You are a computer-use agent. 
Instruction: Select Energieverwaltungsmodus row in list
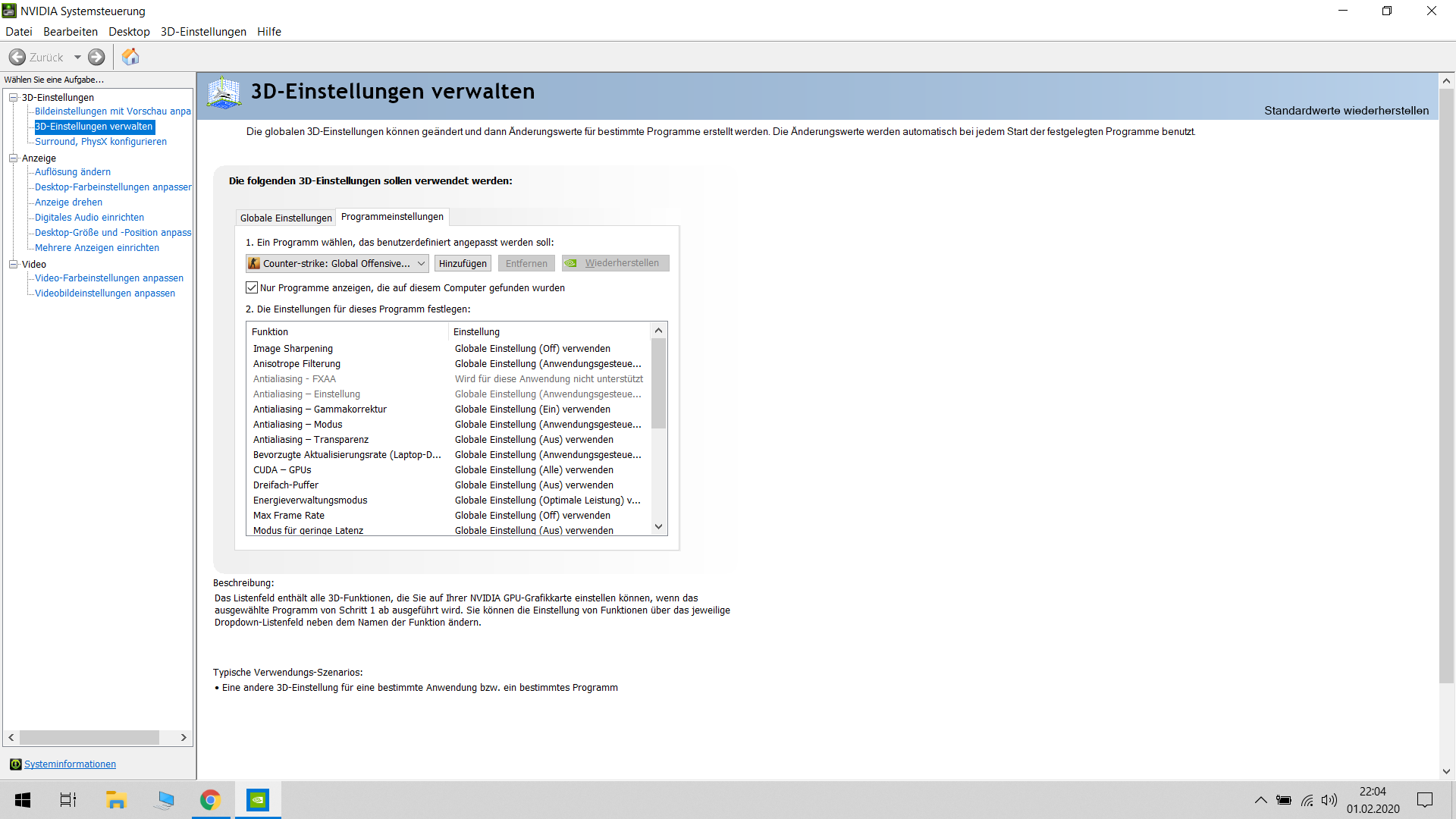(310, 500)
